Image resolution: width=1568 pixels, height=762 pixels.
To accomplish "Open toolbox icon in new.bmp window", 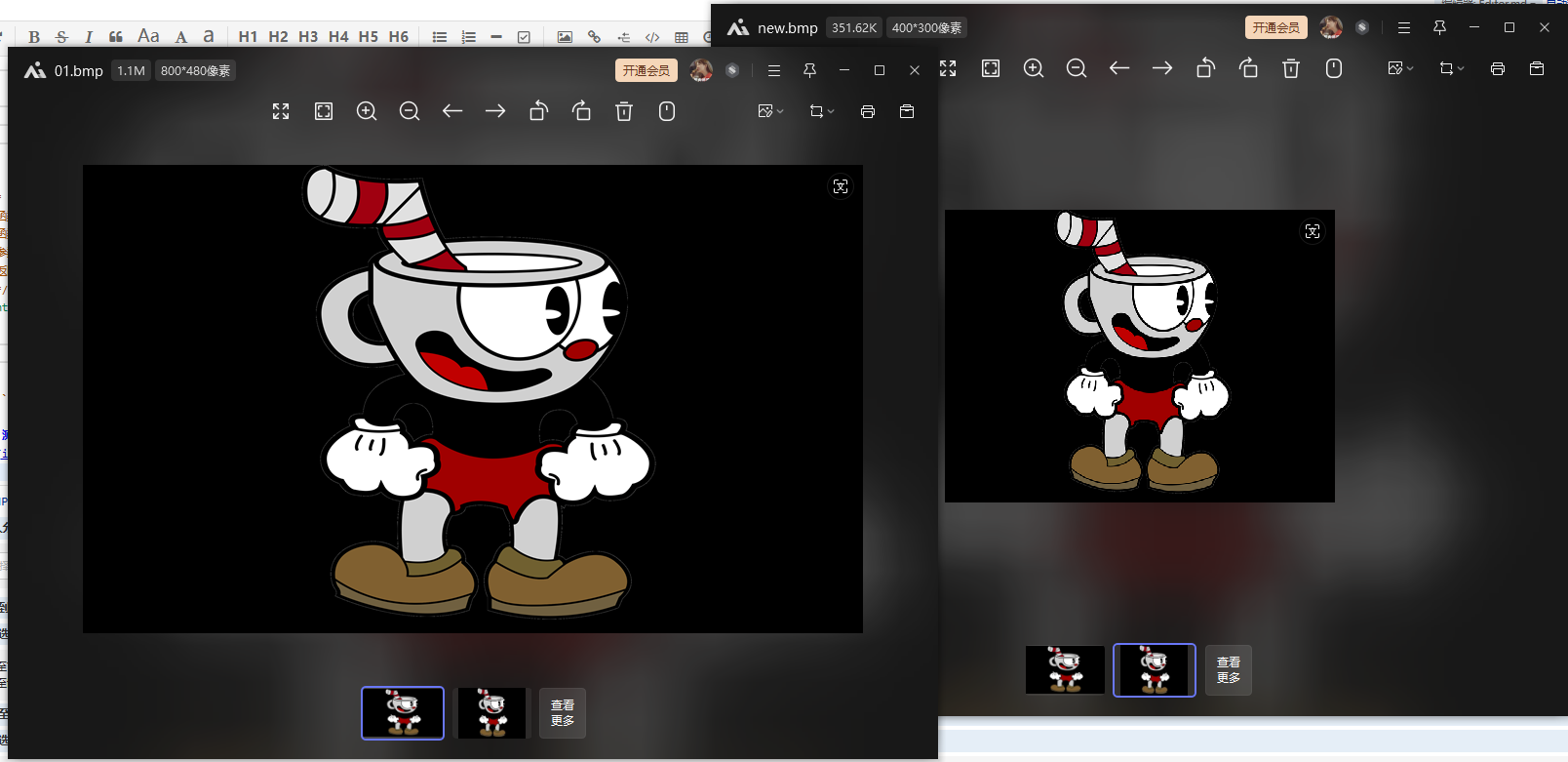I will click(1537, 68).
